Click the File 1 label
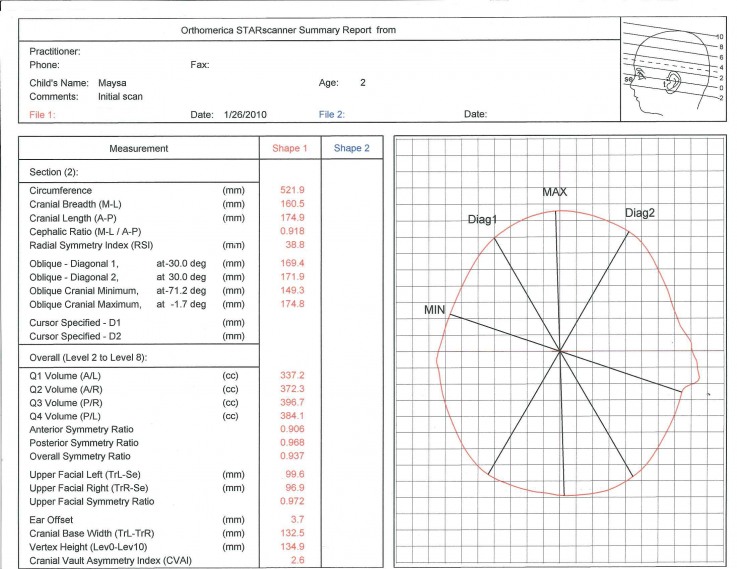 coord(42,115)
